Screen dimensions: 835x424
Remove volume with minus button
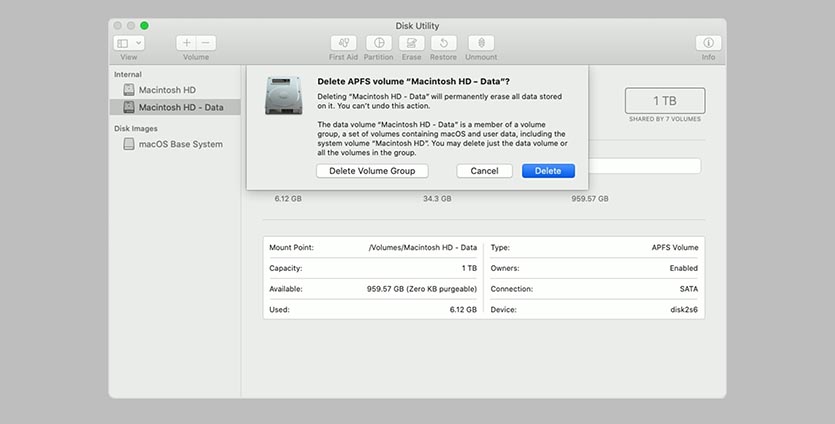pos(206,43)
